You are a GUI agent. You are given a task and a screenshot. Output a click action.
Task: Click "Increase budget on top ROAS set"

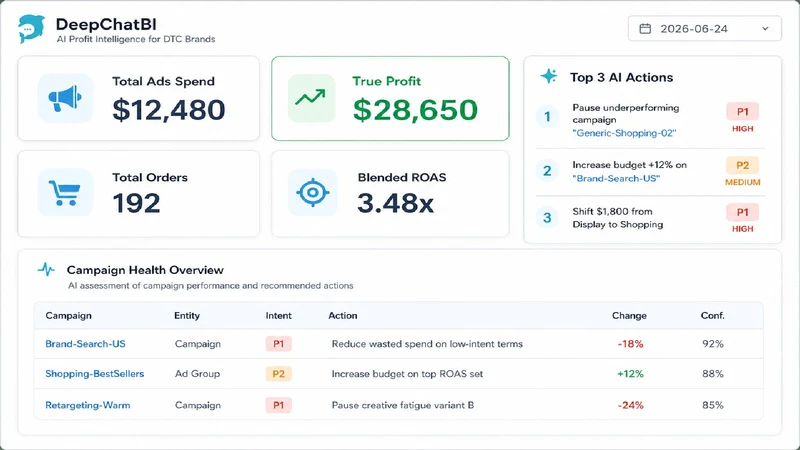click(407, 374)
